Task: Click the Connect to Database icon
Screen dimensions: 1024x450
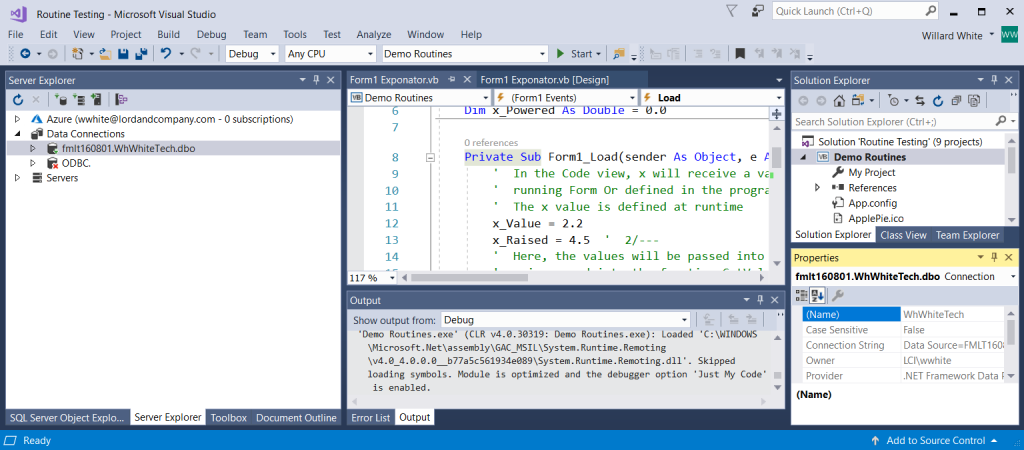Action: pos(61,99)
